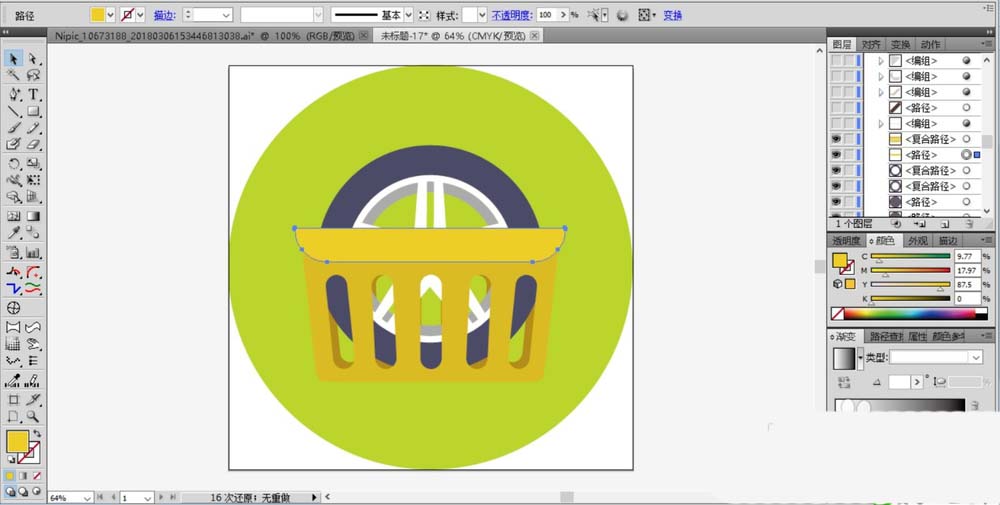Switch to Draw Behind mode
Viewport: 1000px width, 505px height.
24,492
